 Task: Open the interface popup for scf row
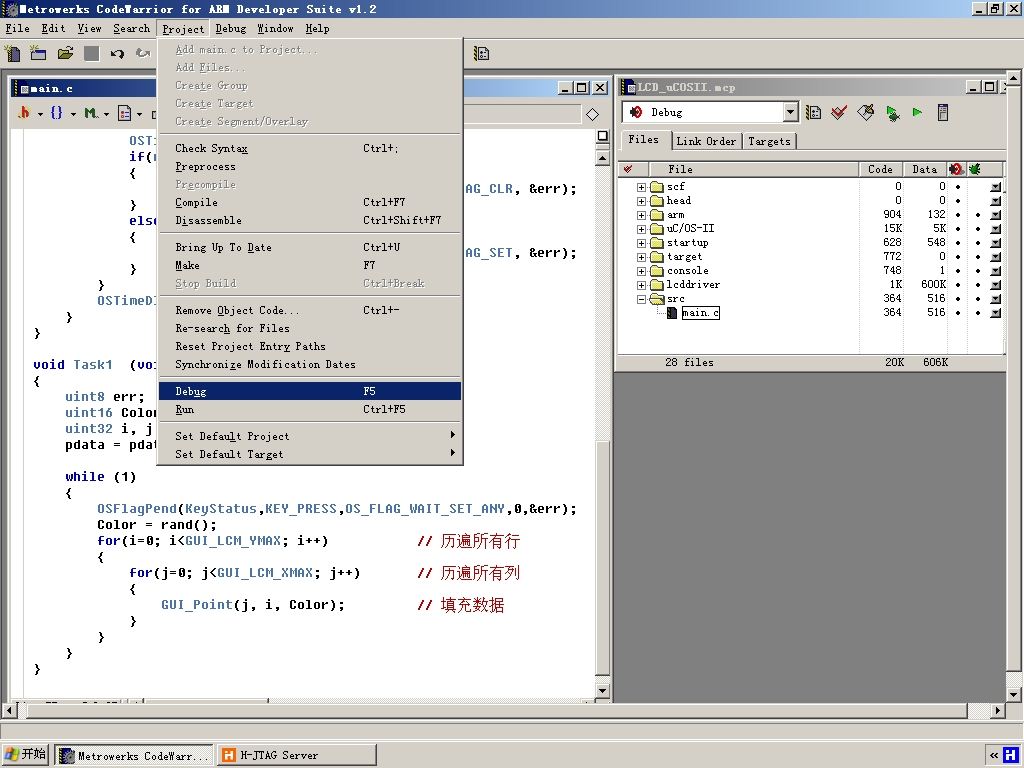tap(995, 187)
